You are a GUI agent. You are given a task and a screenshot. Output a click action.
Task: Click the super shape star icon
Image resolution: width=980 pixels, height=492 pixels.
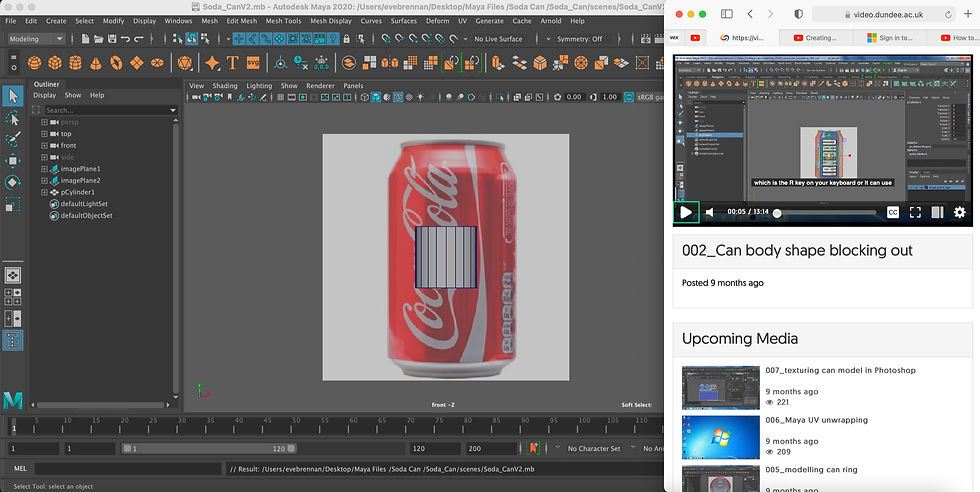coord(212,63)
